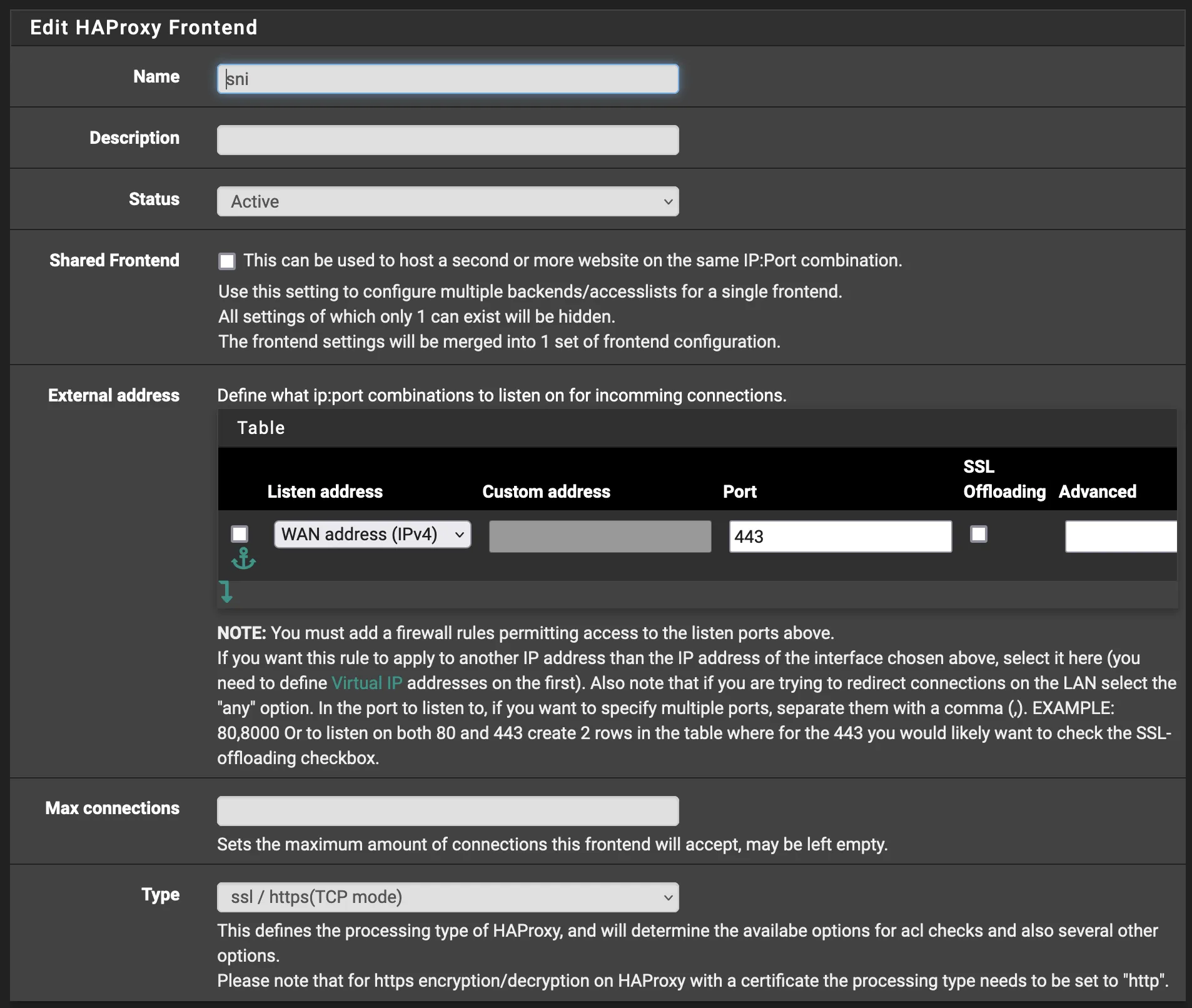Click the Advanced column input box
This screenshot has width=1192, height=1008.
(1119, 536)
